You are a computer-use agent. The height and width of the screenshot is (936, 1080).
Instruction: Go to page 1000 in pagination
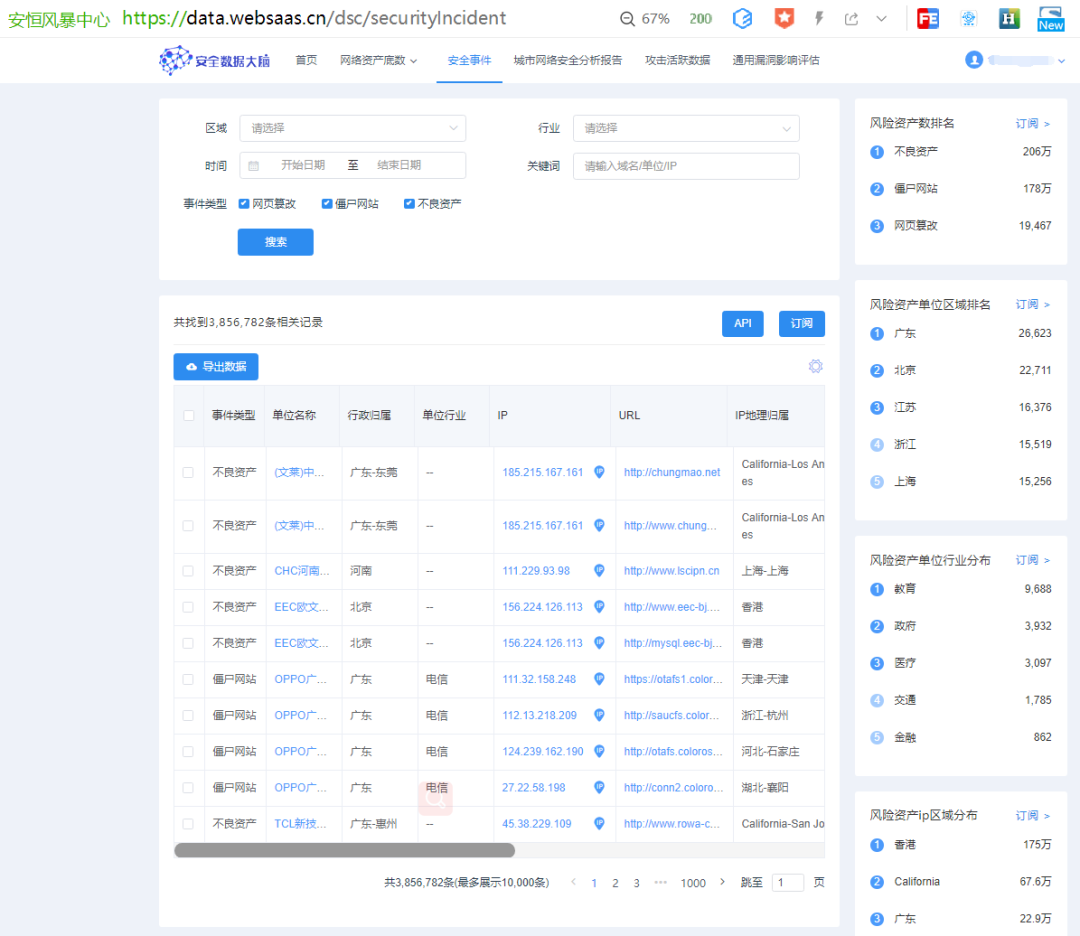693,883
